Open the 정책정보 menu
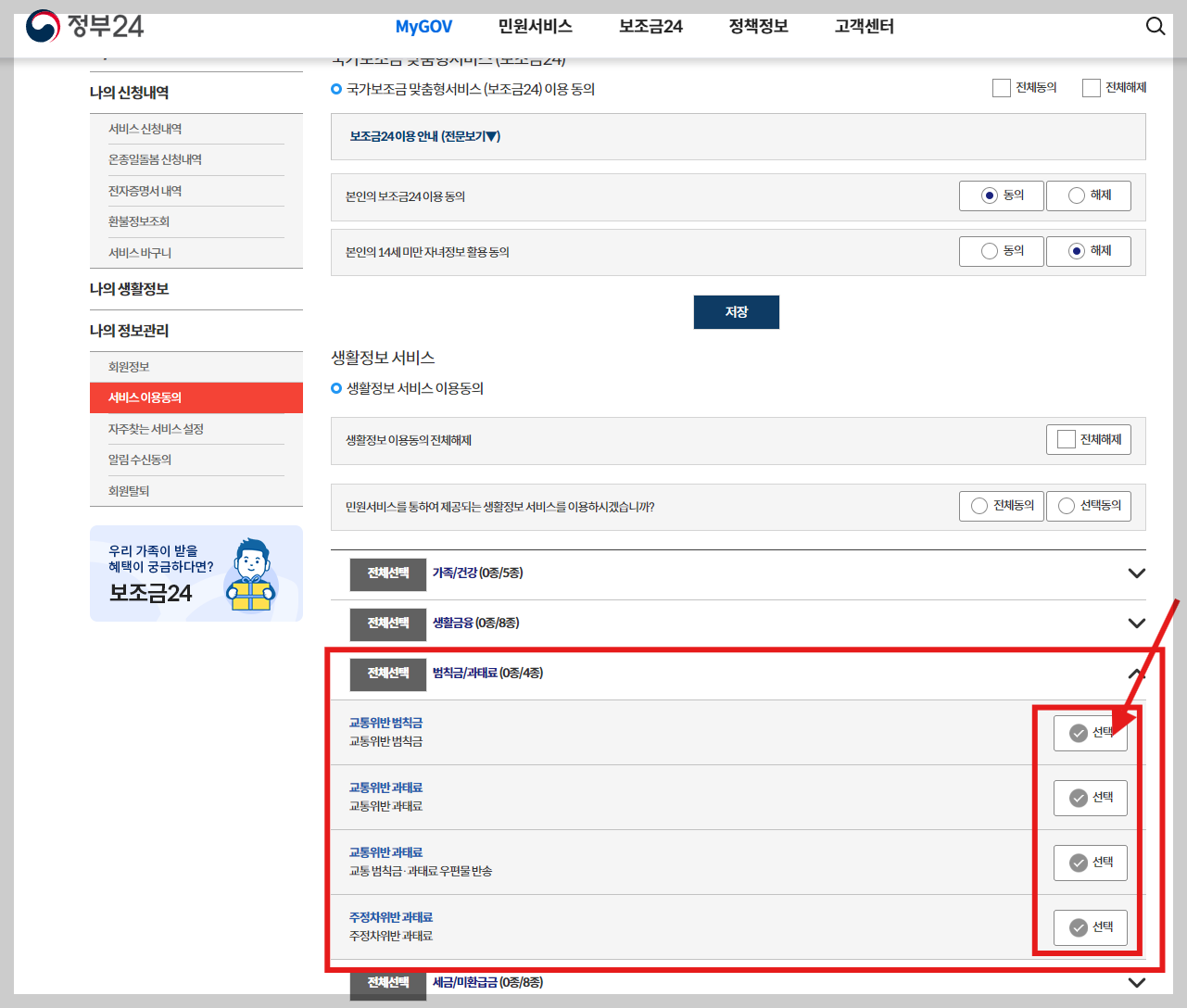This screenshot has width=1187, height=1008. click(758, 27)
